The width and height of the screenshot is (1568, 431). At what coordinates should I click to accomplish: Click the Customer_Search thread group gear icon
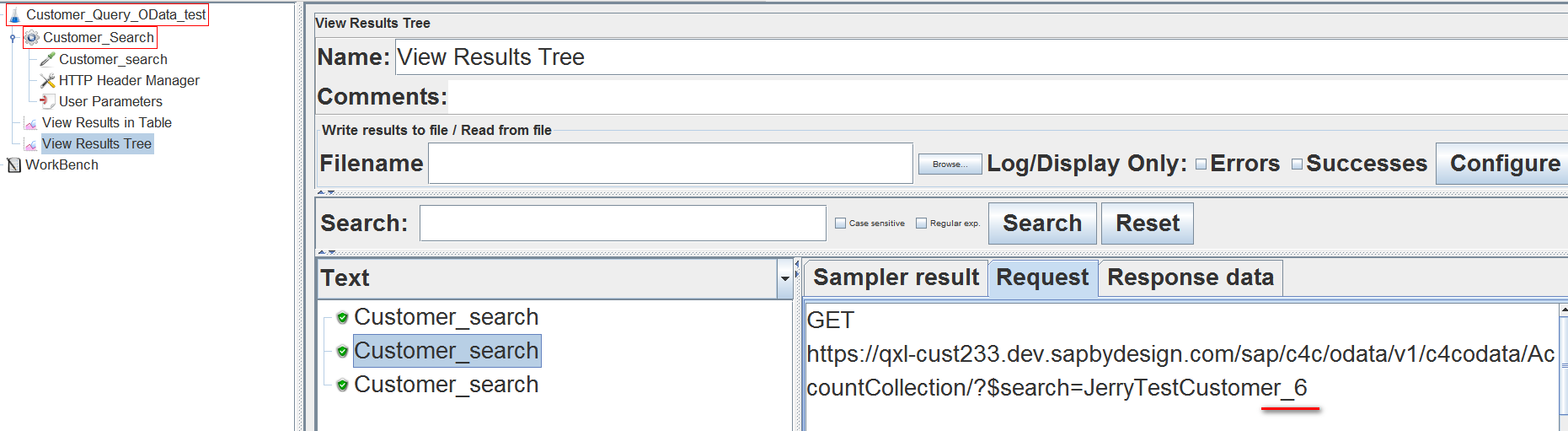(x=32, y=38)
